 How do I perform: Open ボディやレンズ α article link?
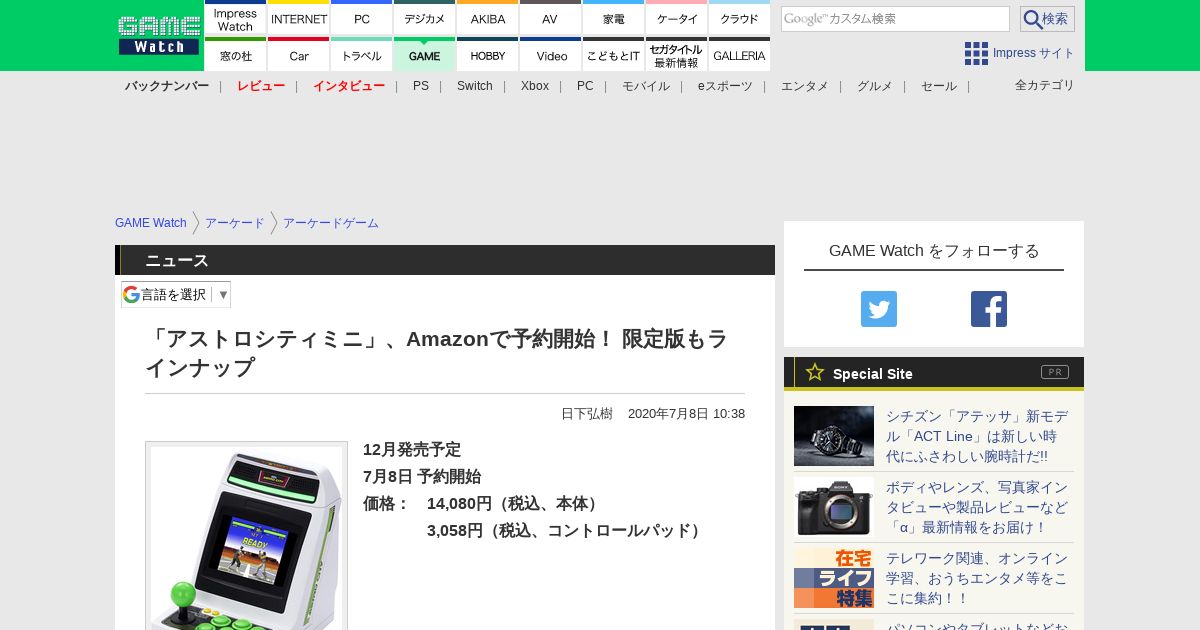coord(977,507)
